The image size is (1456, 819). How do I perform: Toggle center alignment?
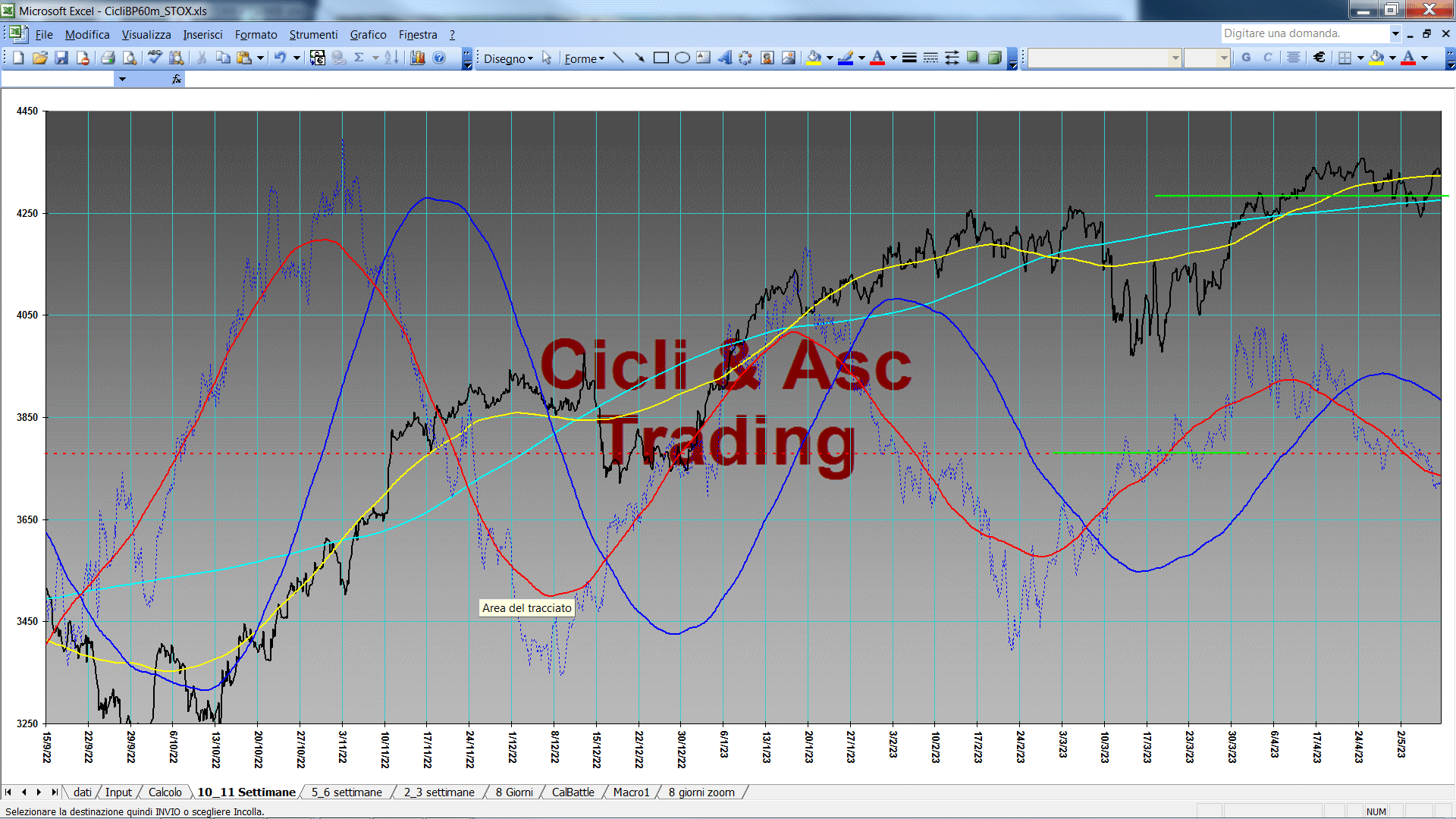[1294, 58]
